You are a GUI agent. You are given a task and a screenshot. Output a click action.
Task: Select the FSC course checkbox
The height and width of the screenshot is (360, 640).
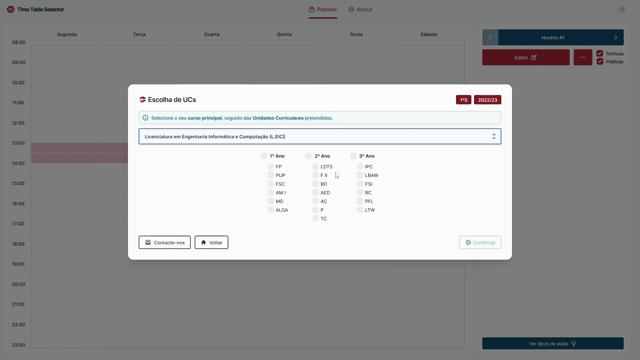270,184
